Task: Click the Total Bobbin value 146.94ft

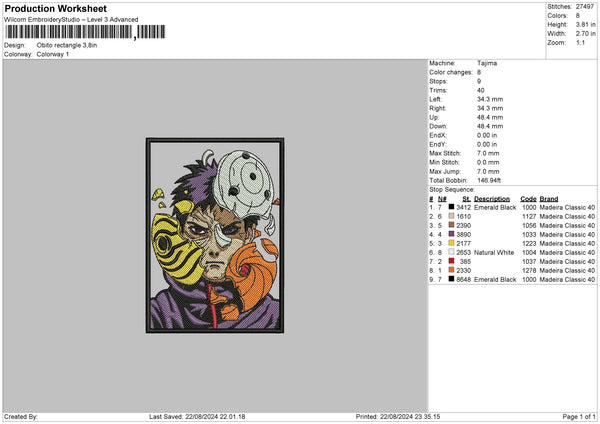Action: (x=489, y=180)
